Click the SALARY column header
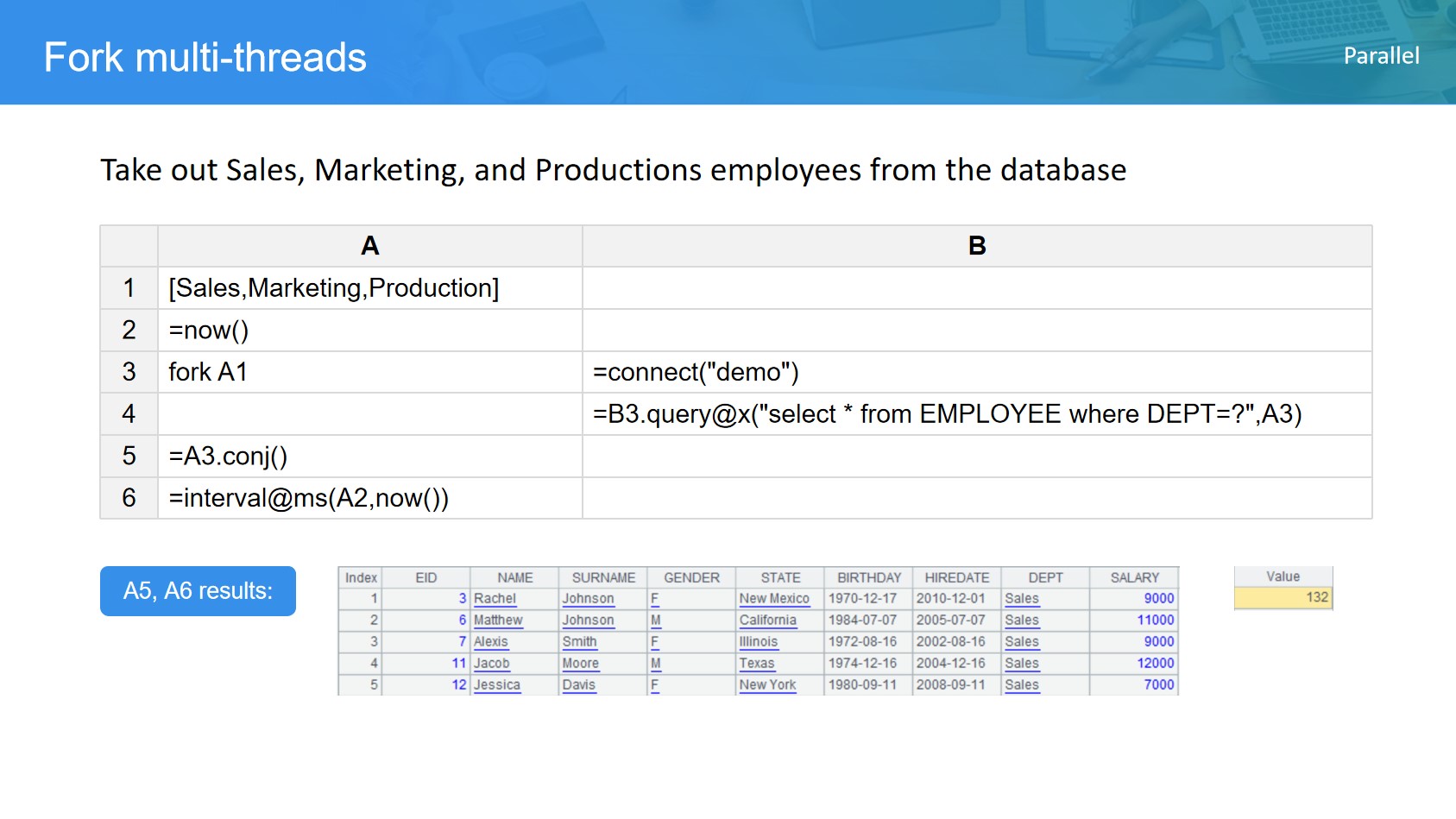The image size is (1456, 819). (x=1134, y=577)
